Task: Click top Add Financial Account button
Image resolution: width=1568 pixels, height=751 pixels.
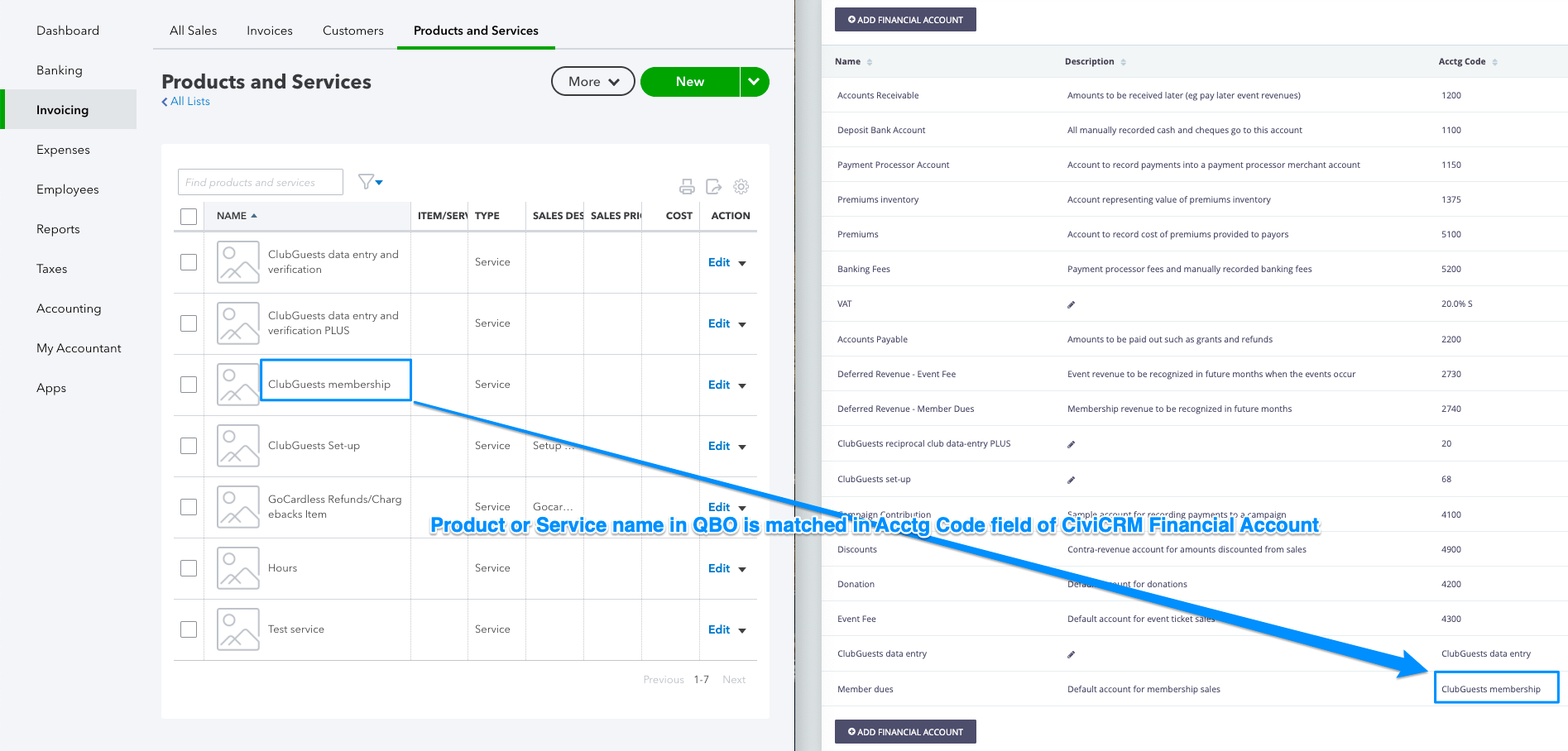Action: pos(905,20)
